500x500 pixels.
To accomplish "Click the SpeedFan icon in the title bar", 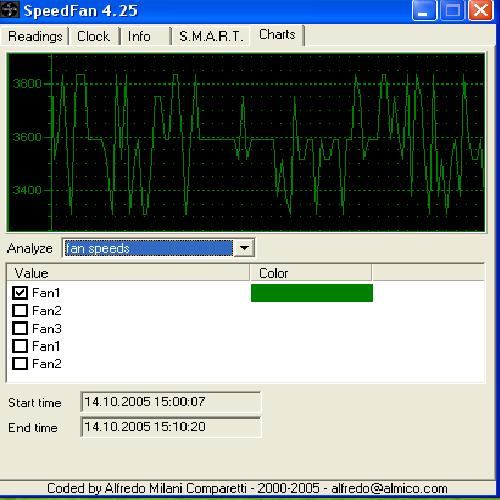I will coord(9,10).
